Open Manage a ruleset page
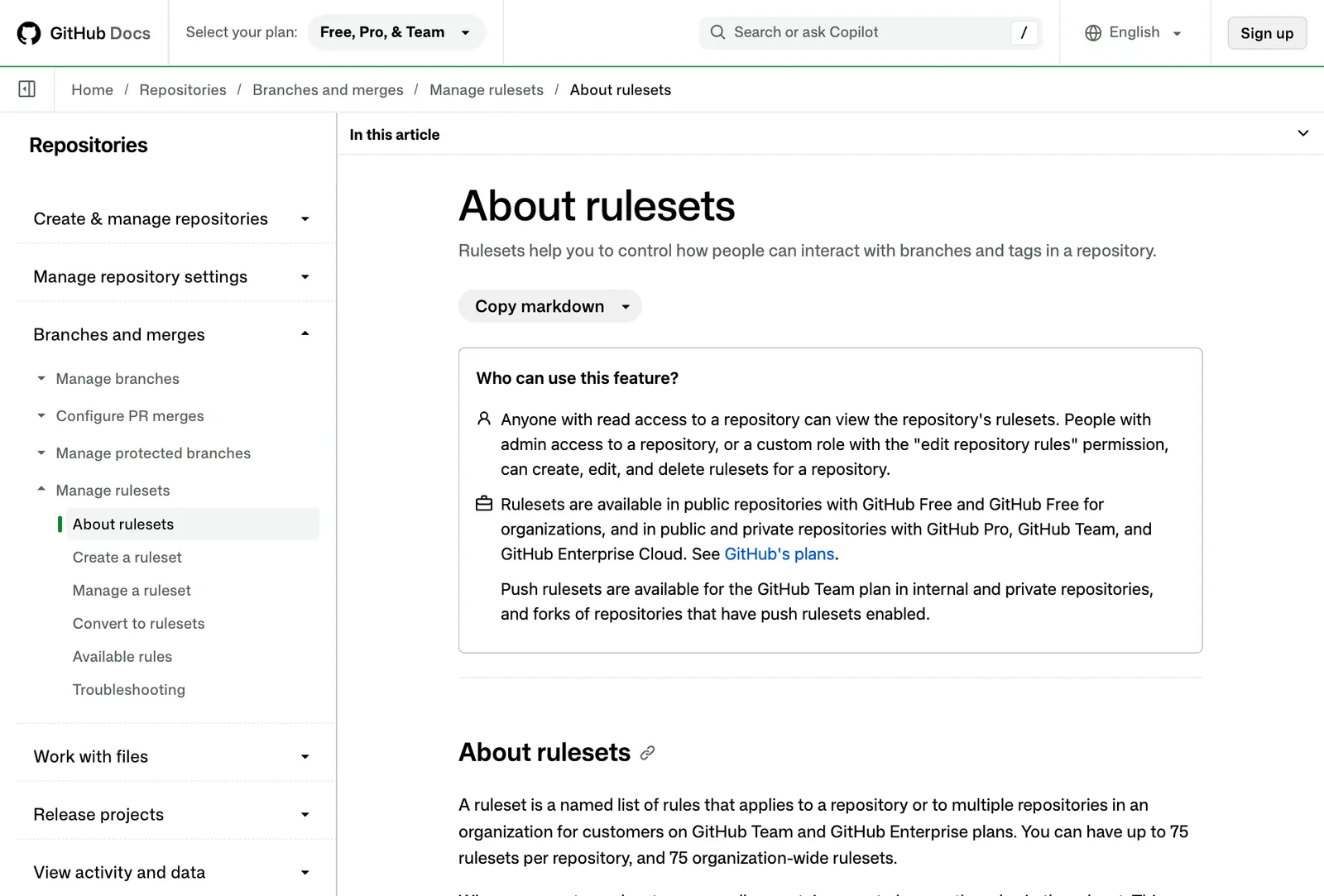The width and height of the screenshot is (1324, 896). click(132, 591)
